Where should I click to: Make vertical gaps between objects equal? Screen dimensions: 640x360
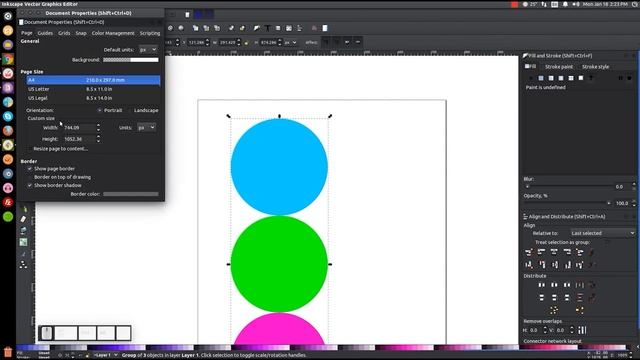pyautogui.click(x=580, y=298)
